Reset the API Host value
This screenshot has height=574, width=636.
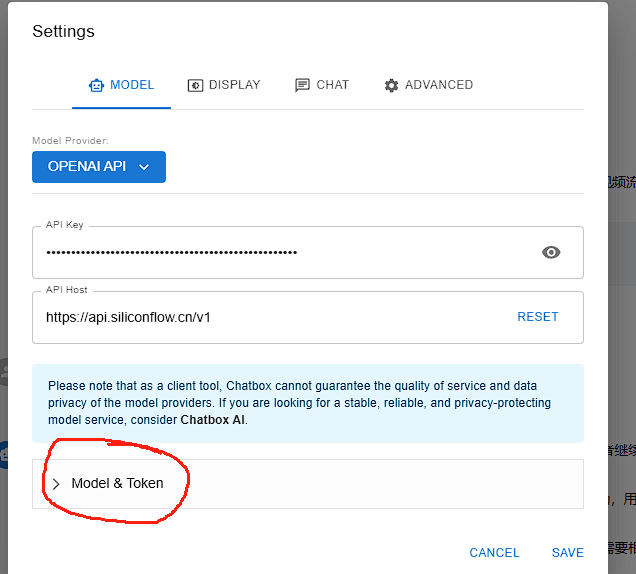[x=538, y=317]
